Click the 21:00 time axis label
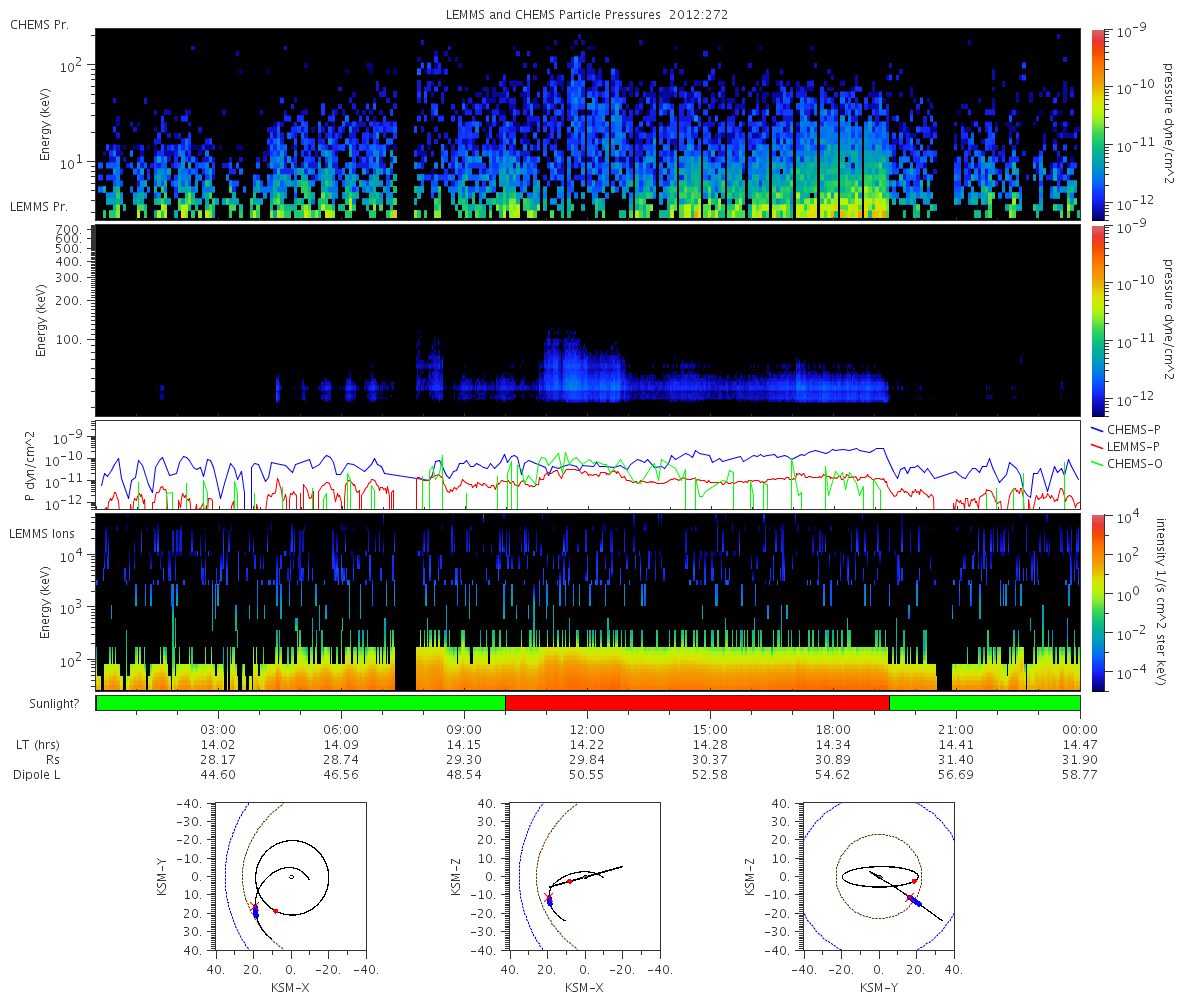This screenshot has width=1200, height=1000. coord(957,729)
